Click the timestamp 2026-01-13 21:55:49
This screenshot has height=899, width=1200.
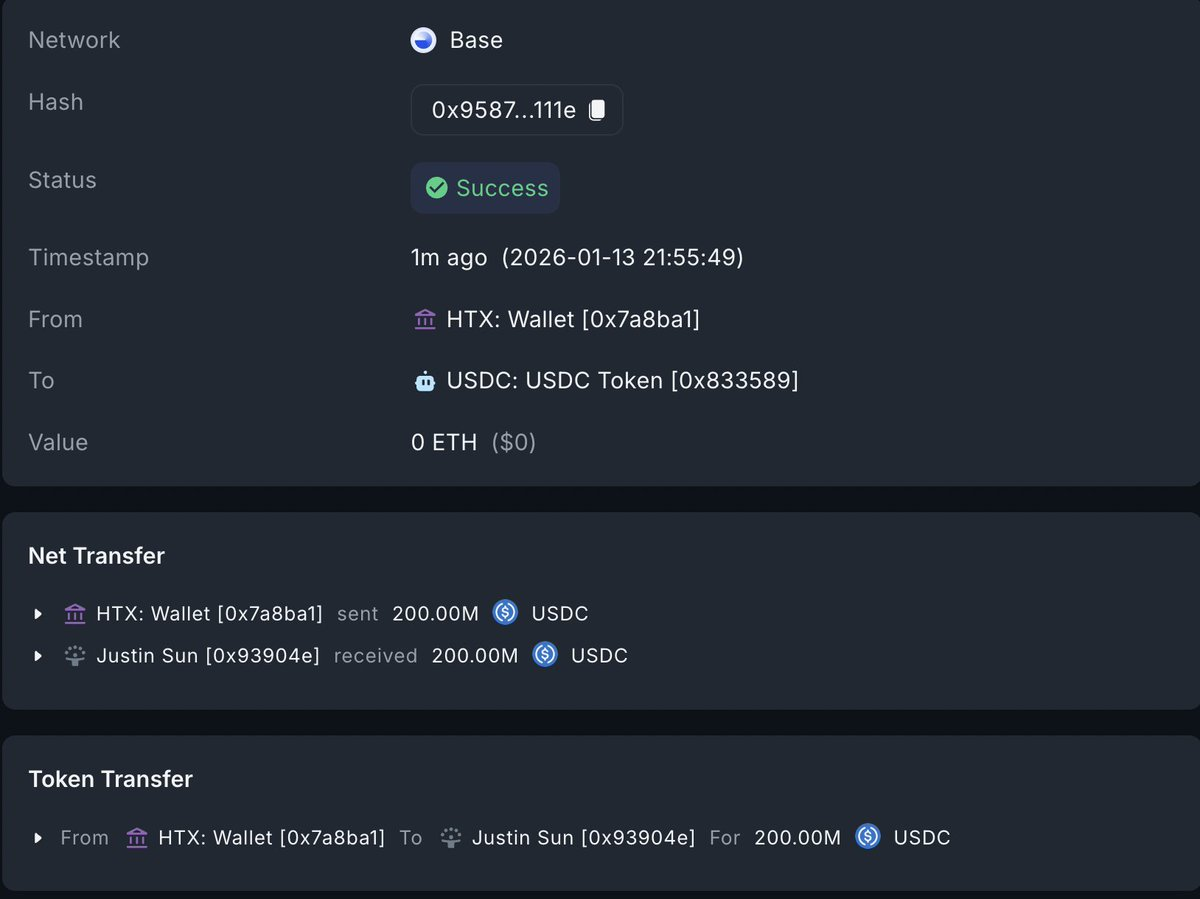point(622,258)
